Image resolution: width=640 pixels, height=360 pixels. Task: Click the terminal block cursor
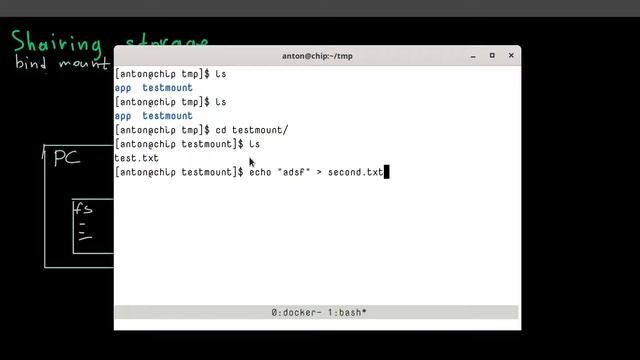[x=387, y=172]
